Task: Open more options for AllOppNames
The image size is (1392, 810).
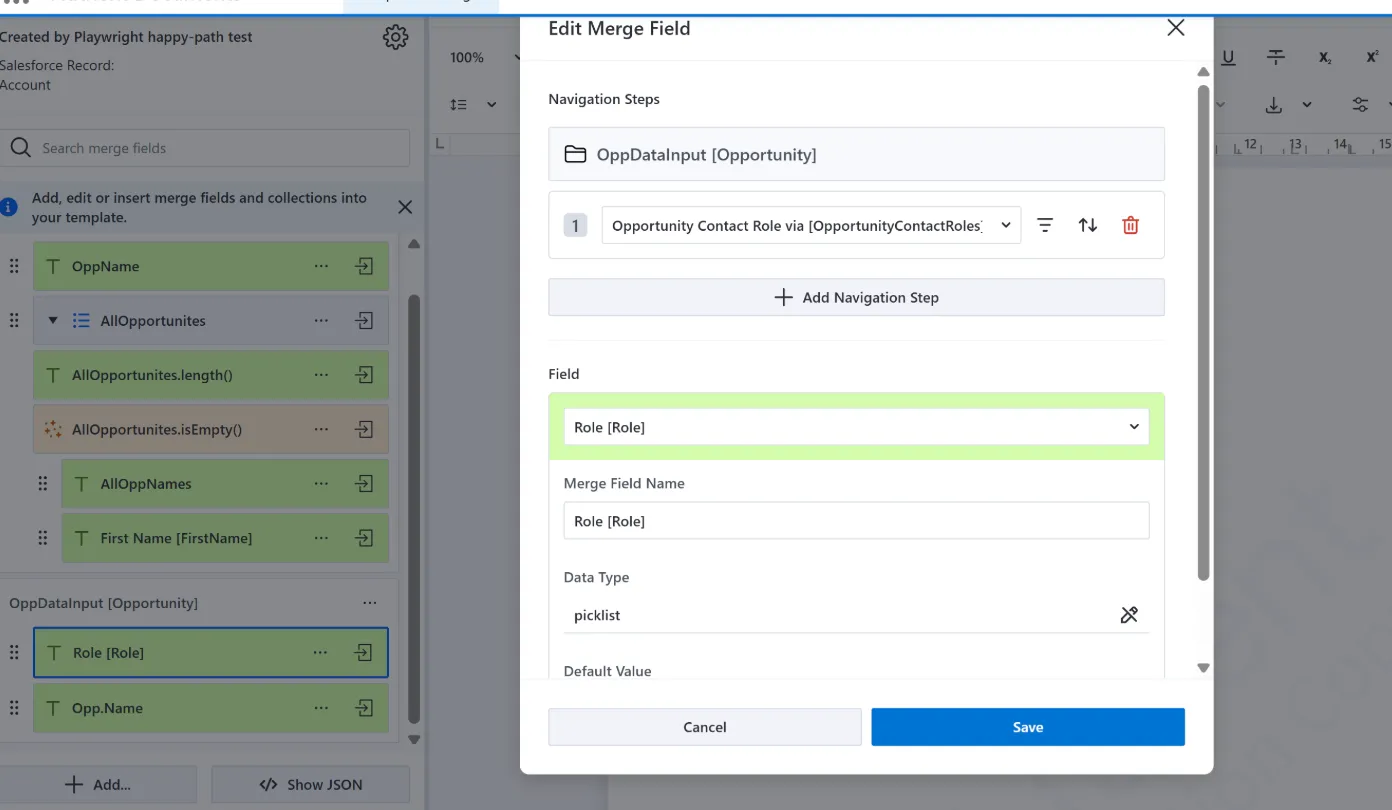Action: tap(321, 484)
